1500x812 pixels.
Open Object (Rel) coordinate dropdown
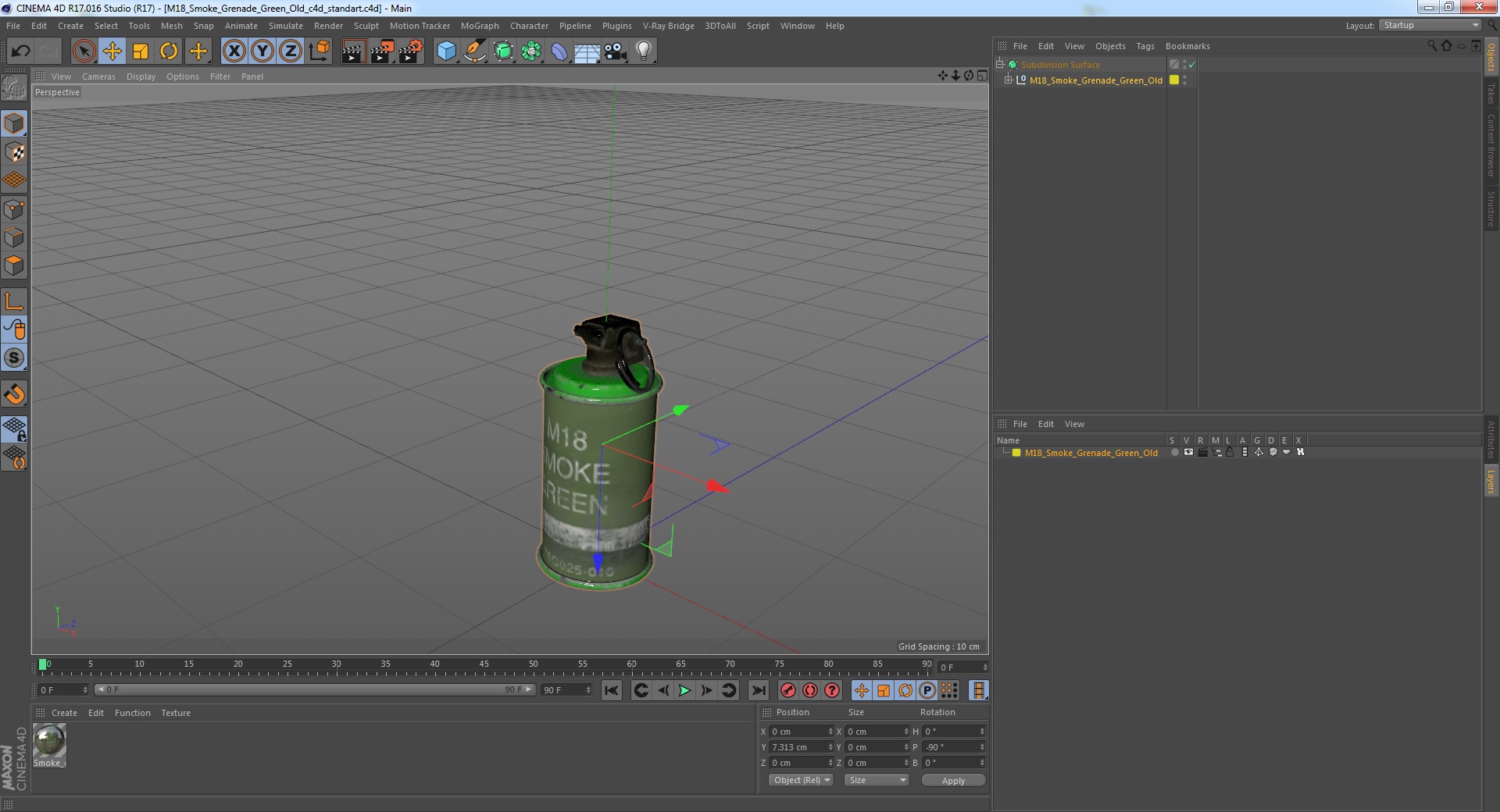tap(802, 780)
